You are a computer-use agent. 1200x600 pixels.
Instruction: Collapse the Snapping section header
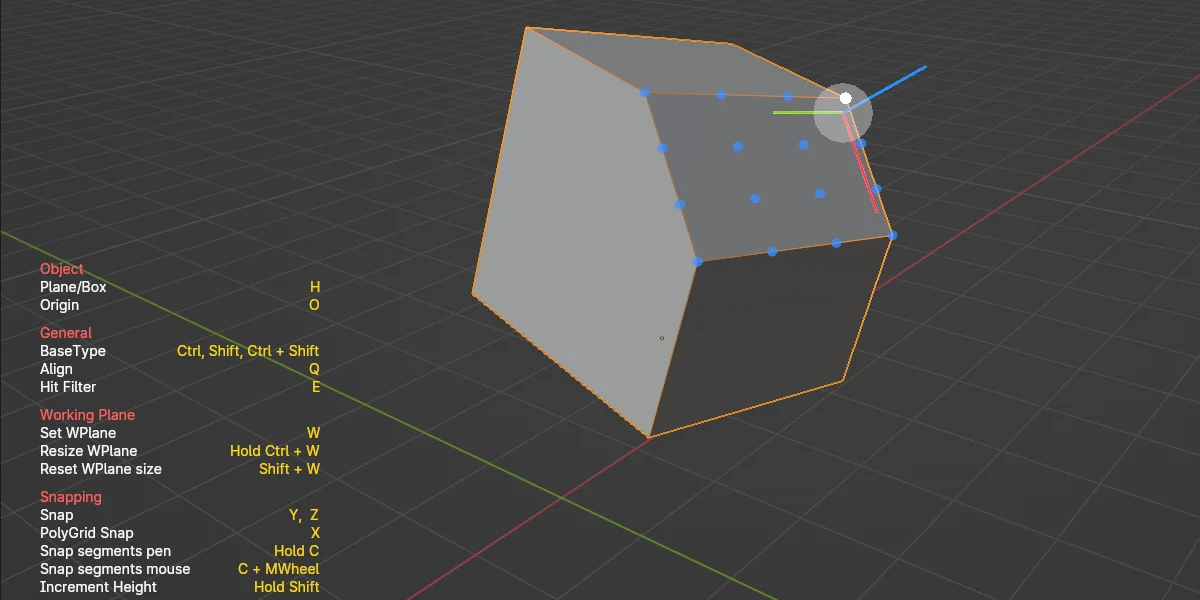point(70,496)
